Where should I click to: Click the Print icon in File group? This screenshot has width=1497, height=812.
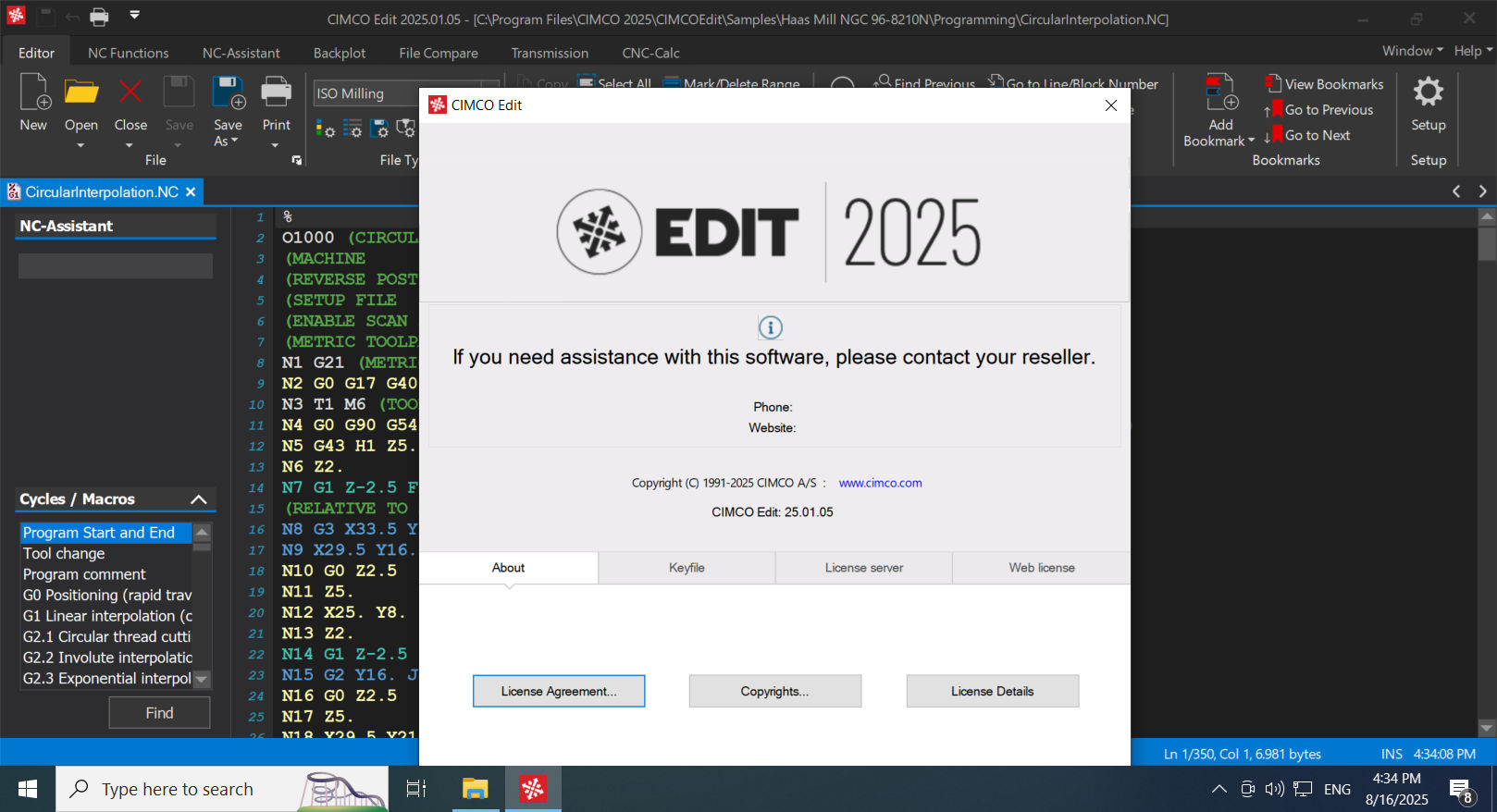276,92
